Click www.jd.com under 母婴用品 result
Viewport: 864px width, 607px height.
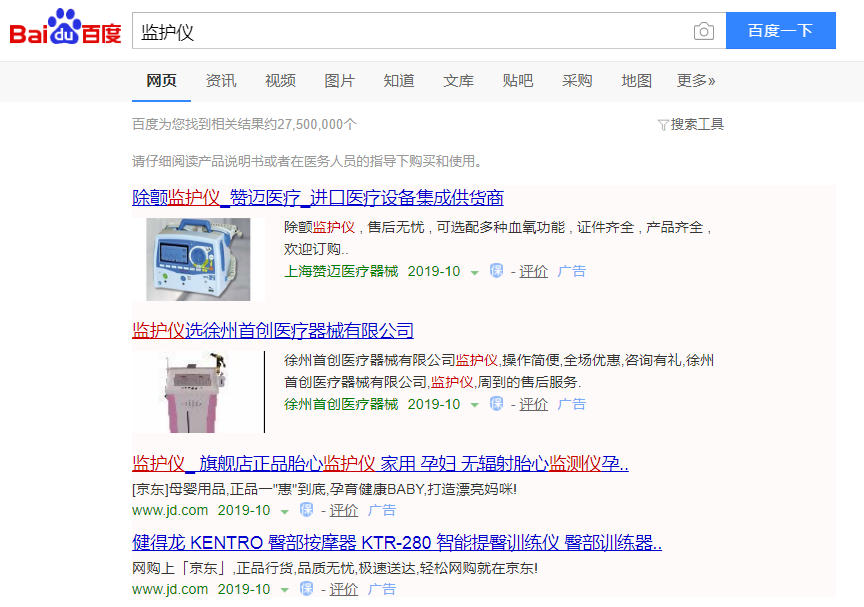(170, 510)
